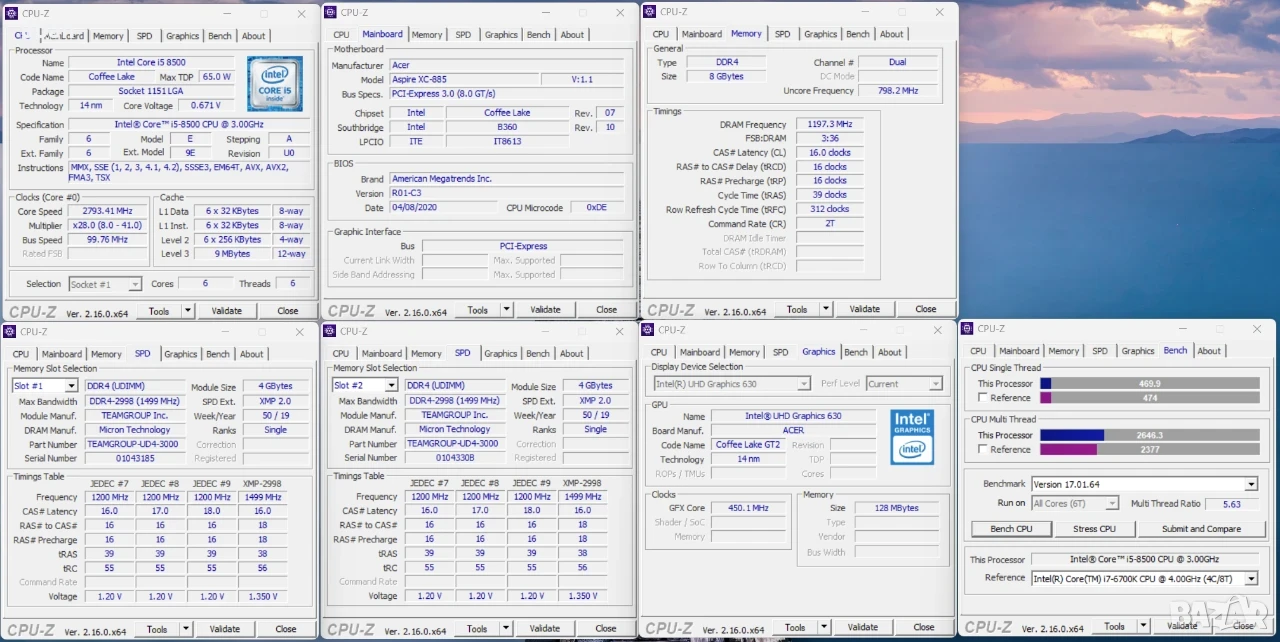Viewport: 1280px width, 642px height.
Task: Click the Tools button in the Memory window
Action: point(796,309)
